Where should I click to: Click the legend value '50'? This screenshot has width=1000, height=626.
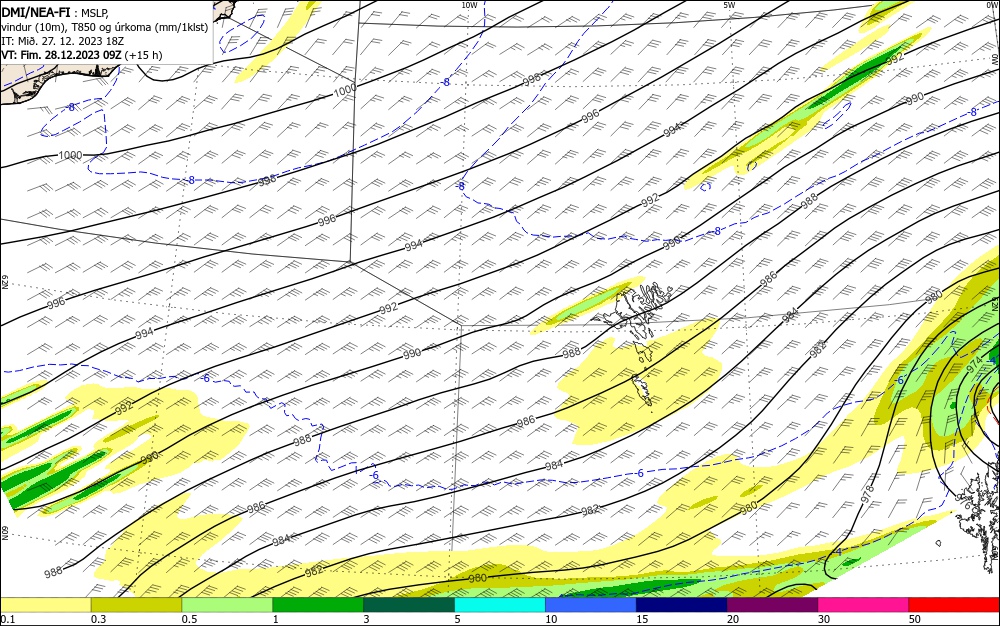tap(915, 619)
